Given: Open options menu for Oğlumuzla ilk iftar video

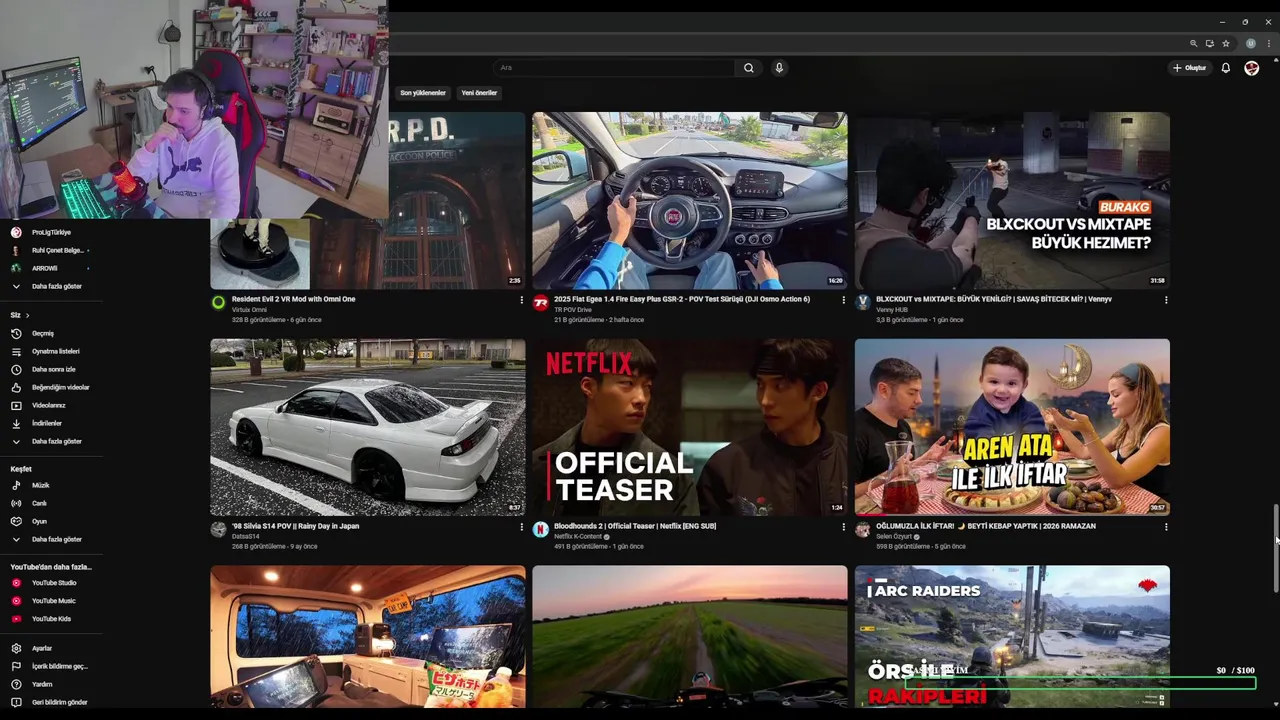Looking at the screenshot, I should pos(1165,527).
